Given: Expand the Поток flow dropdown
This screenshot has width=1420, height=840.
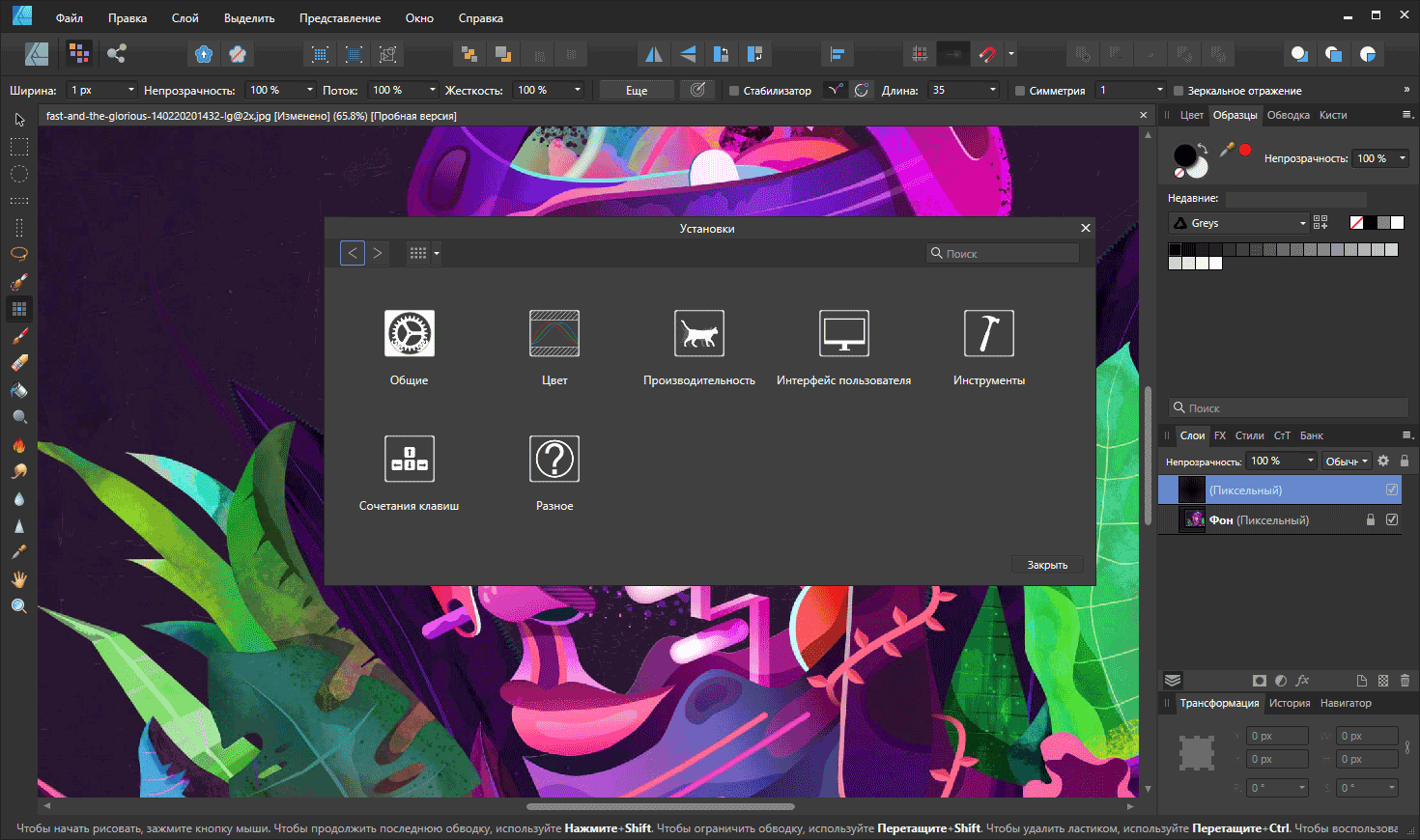Looking at the screenshot, I should coord(432,90).
